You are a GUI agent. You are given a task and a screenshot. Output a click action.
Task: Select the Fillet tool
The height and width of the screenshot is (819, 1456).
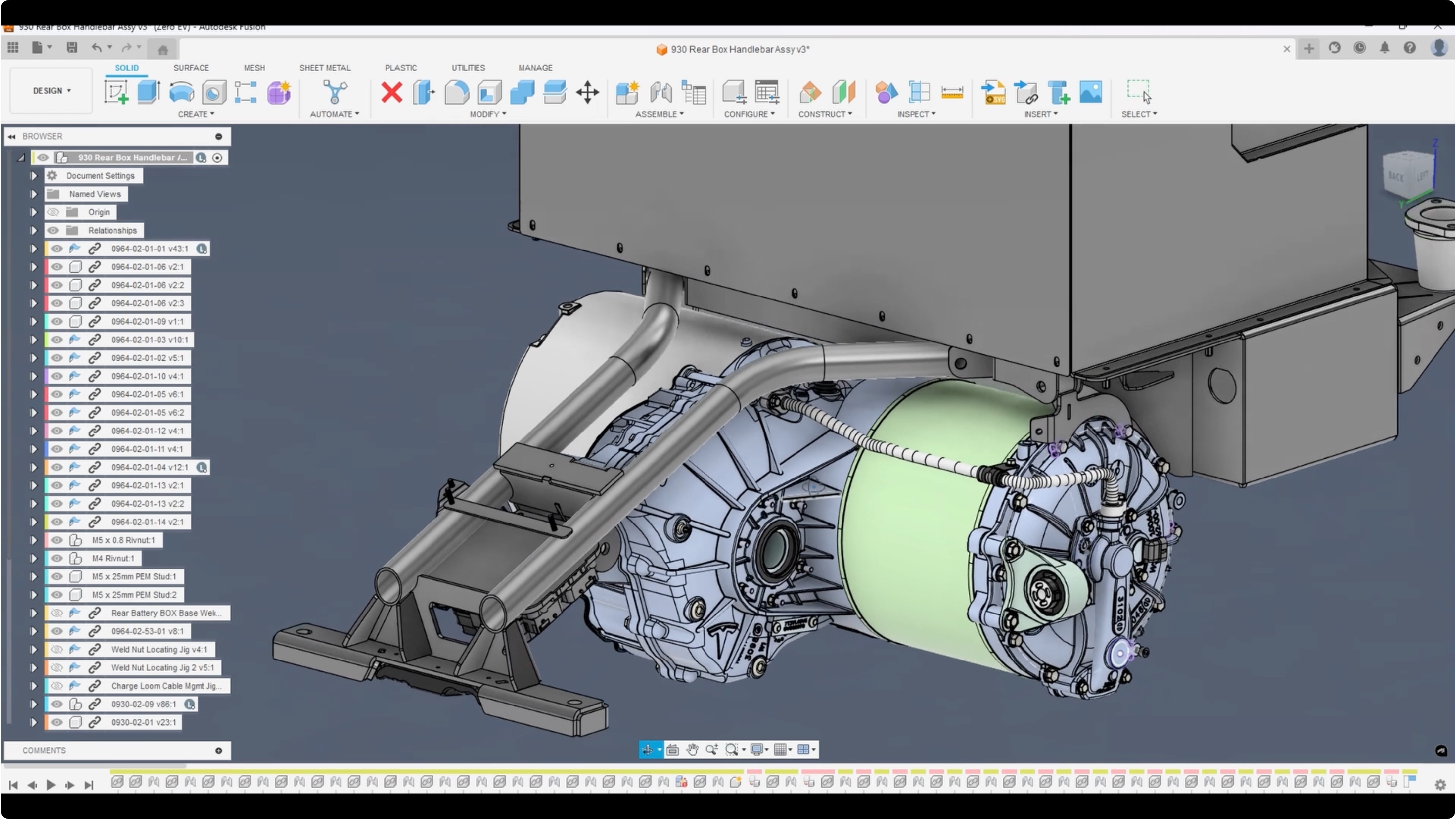pyautogui.click(x=456, y=92)
